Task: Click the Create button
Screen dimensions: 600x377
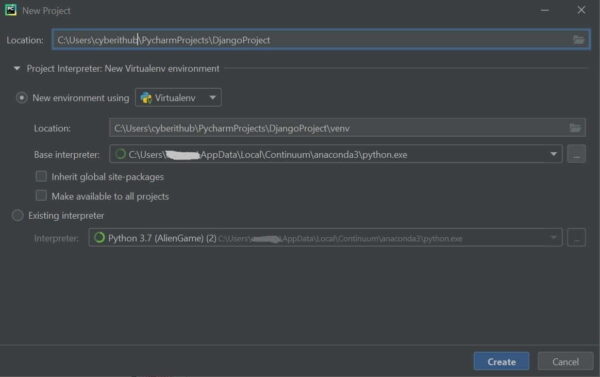Action: click(x=501, y=361)
